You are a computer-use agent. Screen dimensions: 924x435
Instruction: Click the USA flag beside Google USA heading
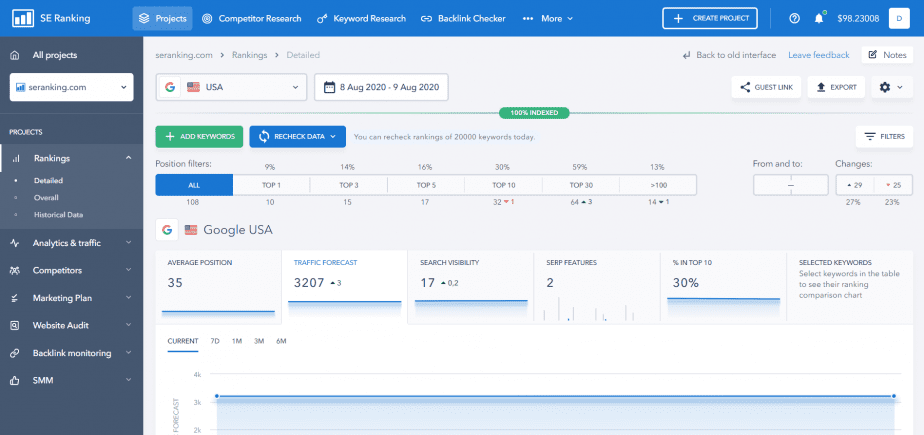(x=190, y=230)
